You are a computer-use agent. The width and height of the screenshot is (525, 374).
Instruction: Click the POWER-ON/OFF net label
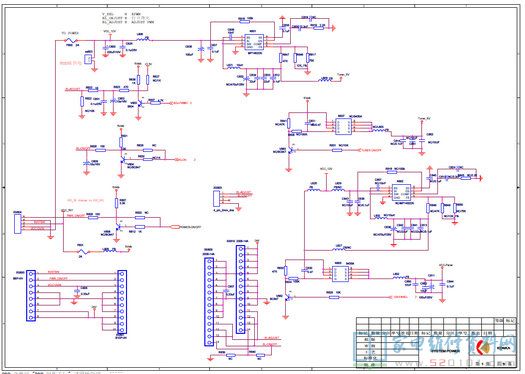(x=190, y=227)
